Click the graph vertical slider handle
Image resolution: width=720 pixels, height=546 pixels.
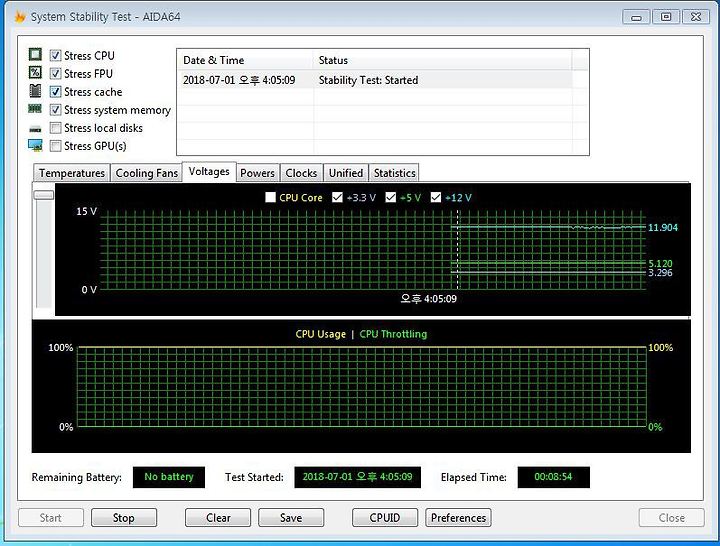[x=44, y=195]
